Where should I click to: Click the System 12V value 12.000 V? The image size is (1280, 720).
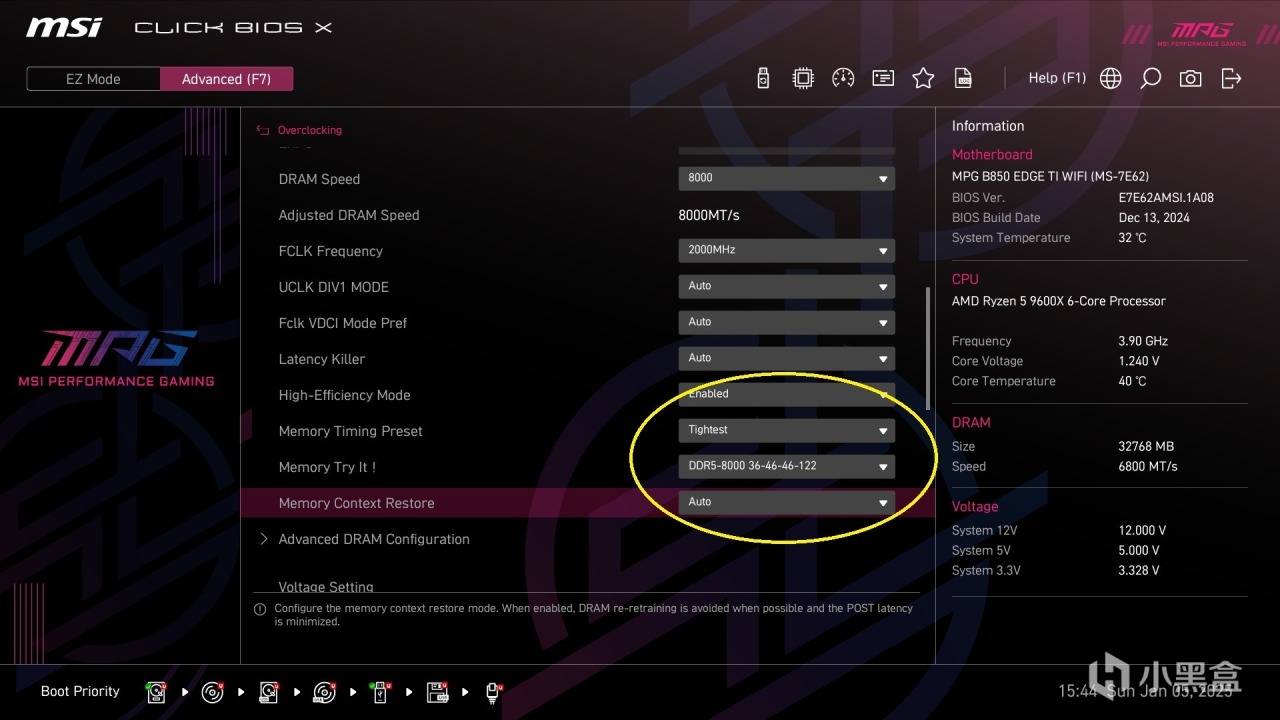[x=1142, y=530]
